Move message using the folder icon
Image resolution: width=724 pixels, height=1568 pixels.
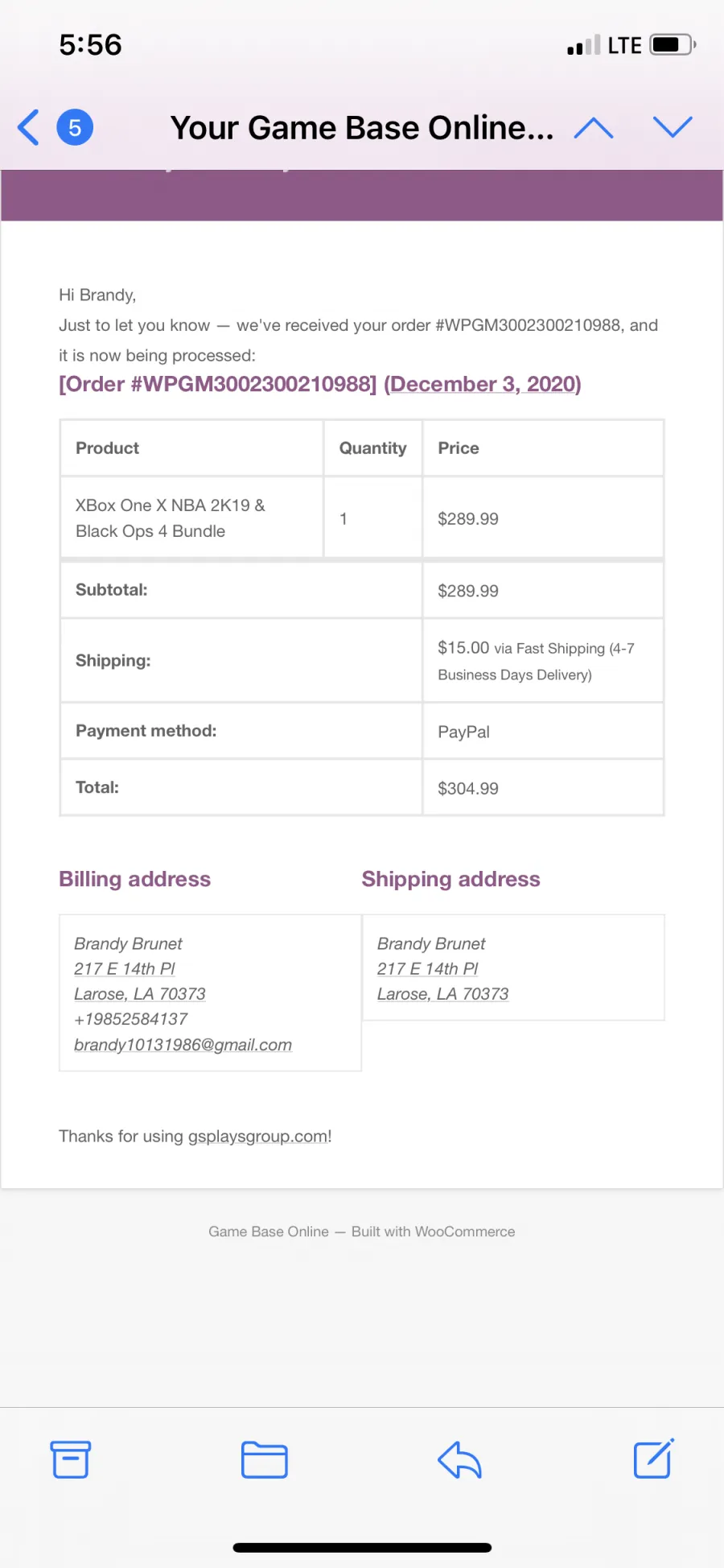[265, 1459]
